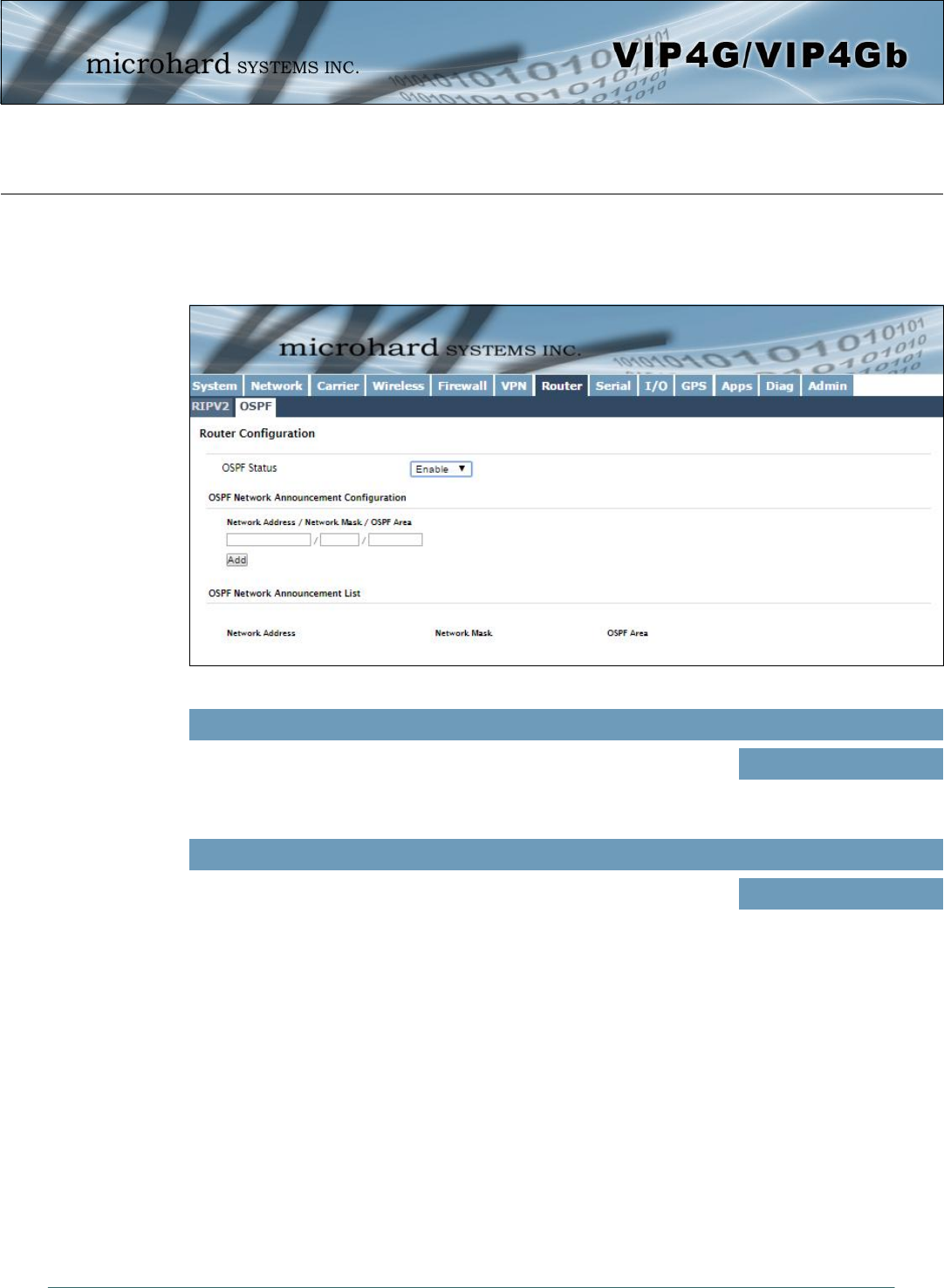Image resolution: width=944 pixels, height=1288 pixels.
Task: Click the VIP4G/VIP4Gb title text
Action: (x=760, y=56)
